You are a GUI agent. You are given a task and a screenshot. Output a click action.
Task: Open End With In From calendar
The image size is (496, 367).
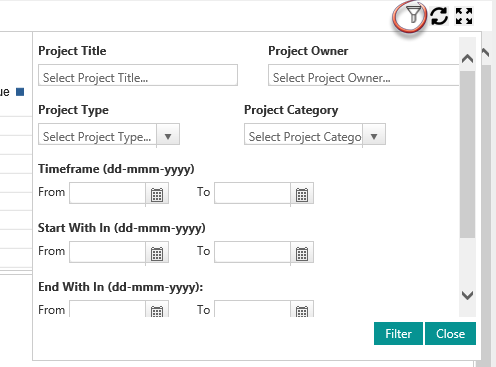point(157,310)
